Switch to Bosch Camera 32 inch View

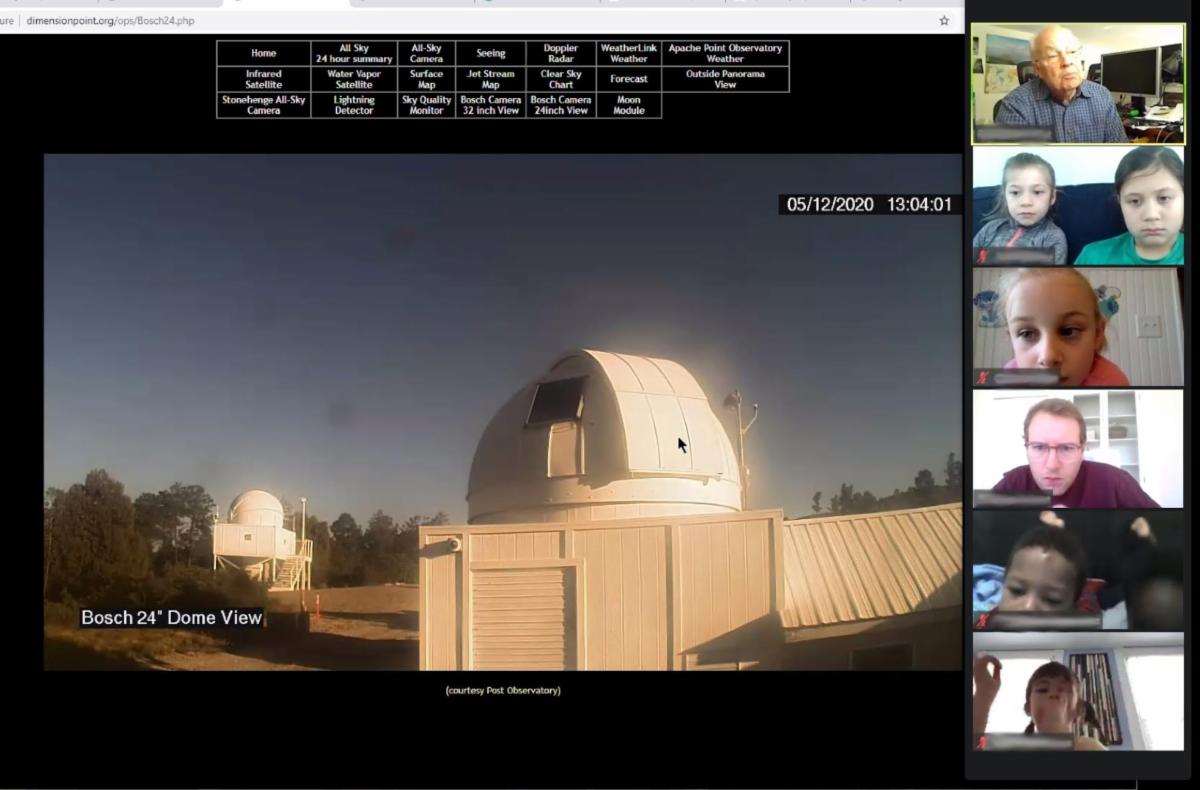[490, 105]
